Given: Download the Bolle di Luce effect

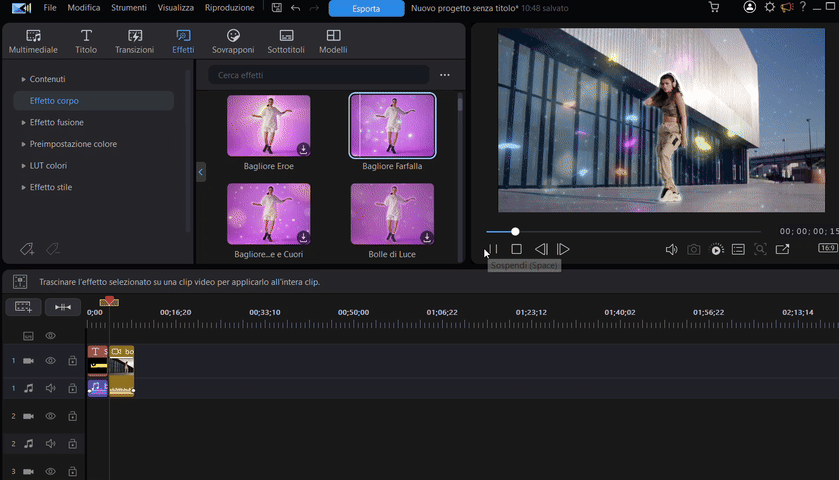Looking at the screenshot, I should [x=426, y=237].
